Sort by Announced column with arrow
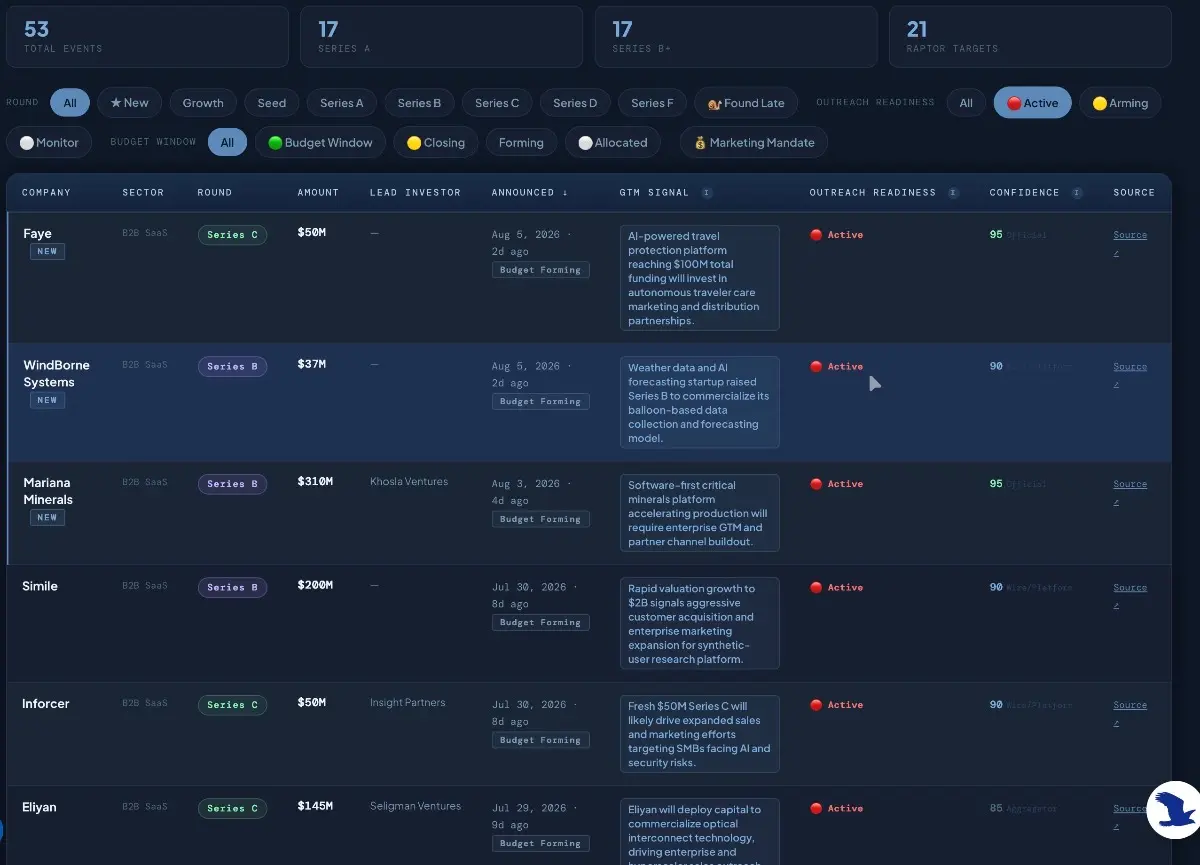The width and height of the screenshot is (1200, 865). [530, 193]
